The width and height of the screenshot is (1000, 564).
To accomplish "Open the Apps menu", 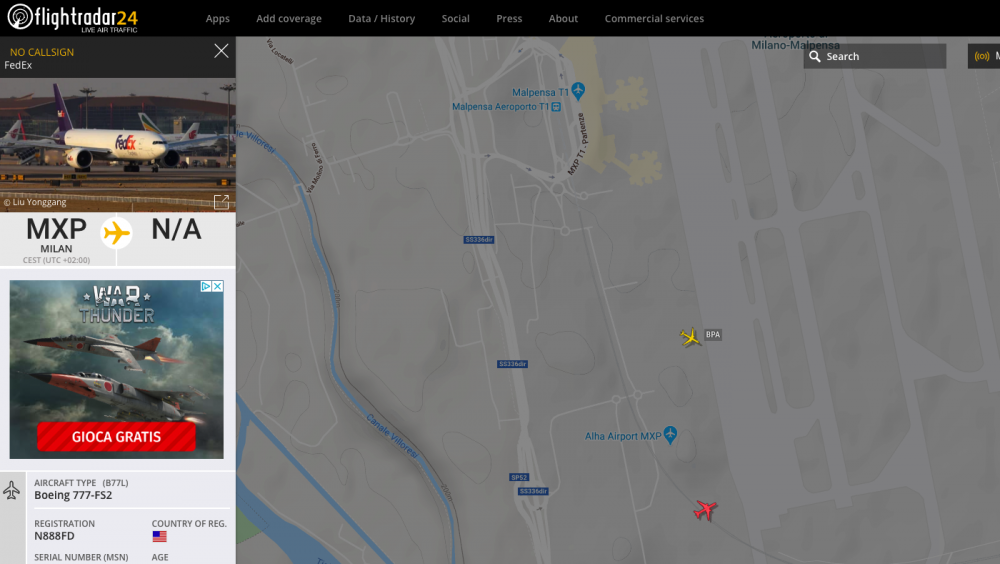I will (217, 18).
